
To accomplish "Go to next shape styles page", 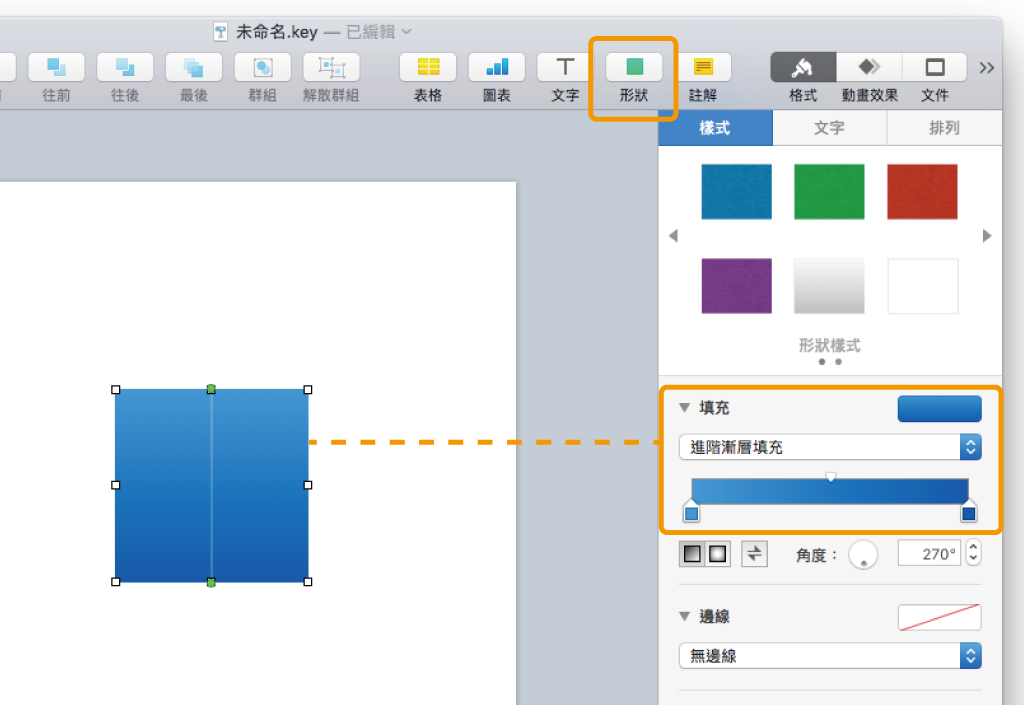I will [987, 236].
